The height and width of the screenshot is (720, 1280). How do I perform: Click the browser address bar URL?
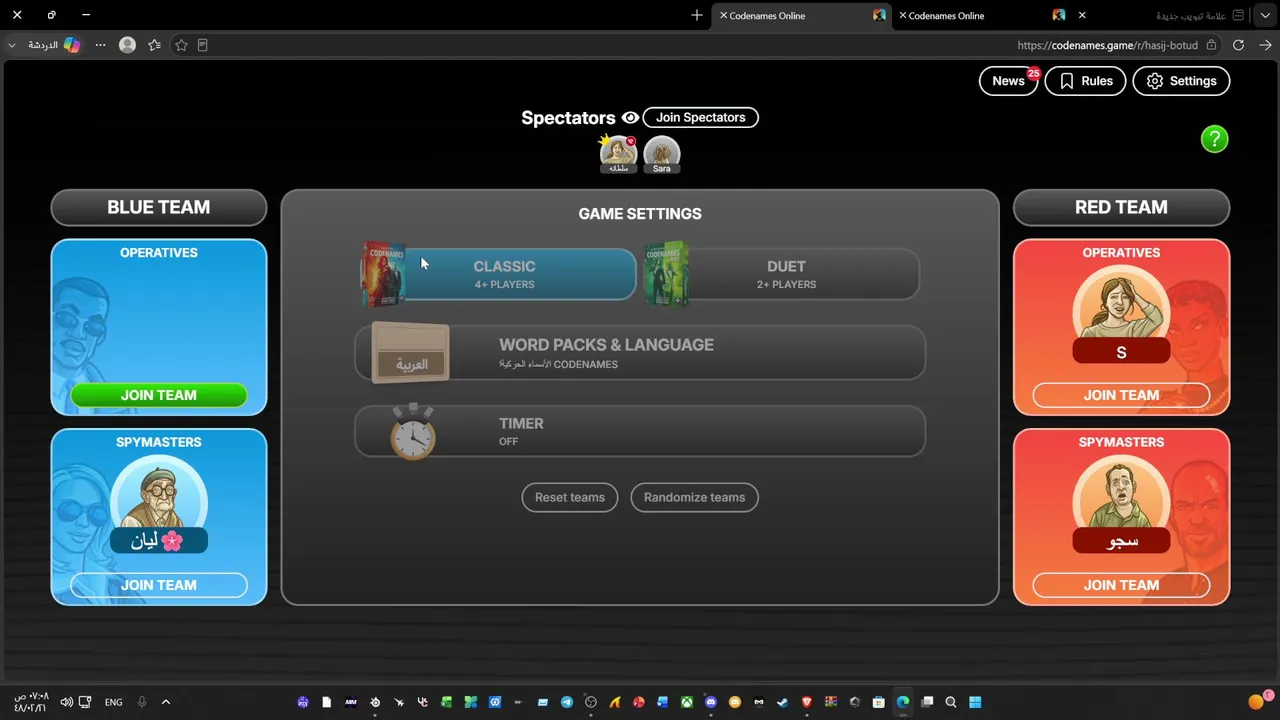(1107, 45)
